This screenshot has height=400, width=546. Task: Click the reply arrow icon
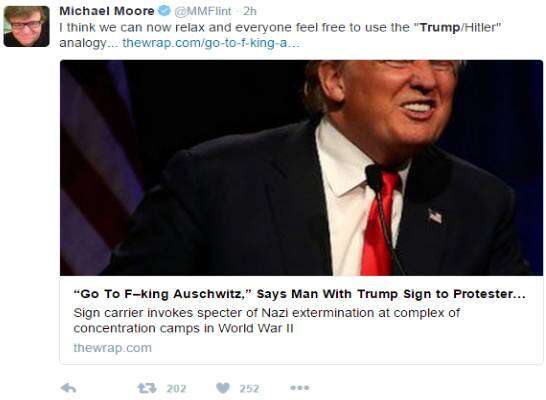tap(68, 388)
